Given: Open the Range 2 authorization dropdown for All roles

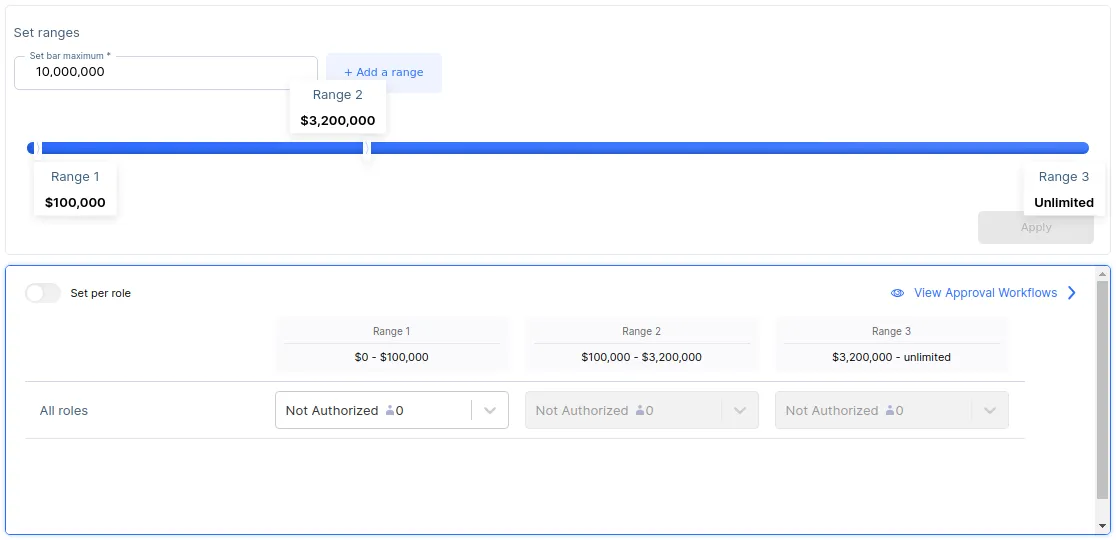Looking at the screenshot, I should [x=641, y=411].
